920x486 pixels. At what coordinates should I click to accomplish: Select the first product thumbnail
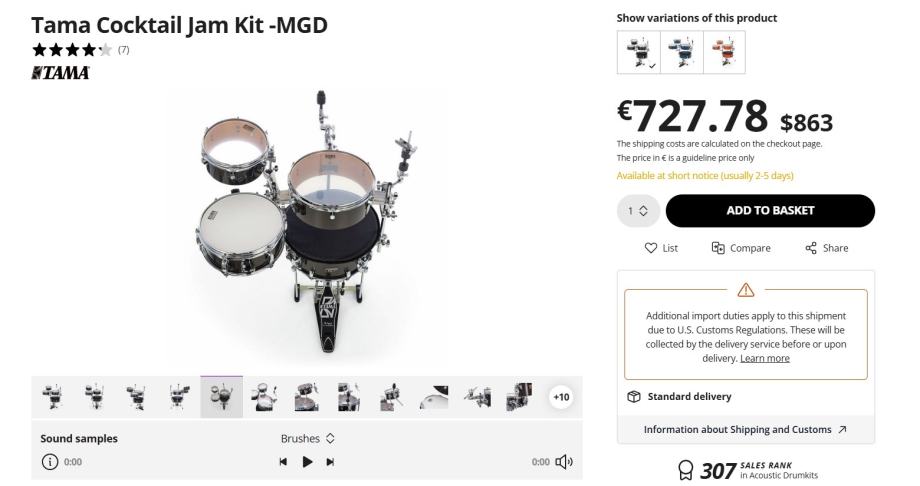click(52, 397)
